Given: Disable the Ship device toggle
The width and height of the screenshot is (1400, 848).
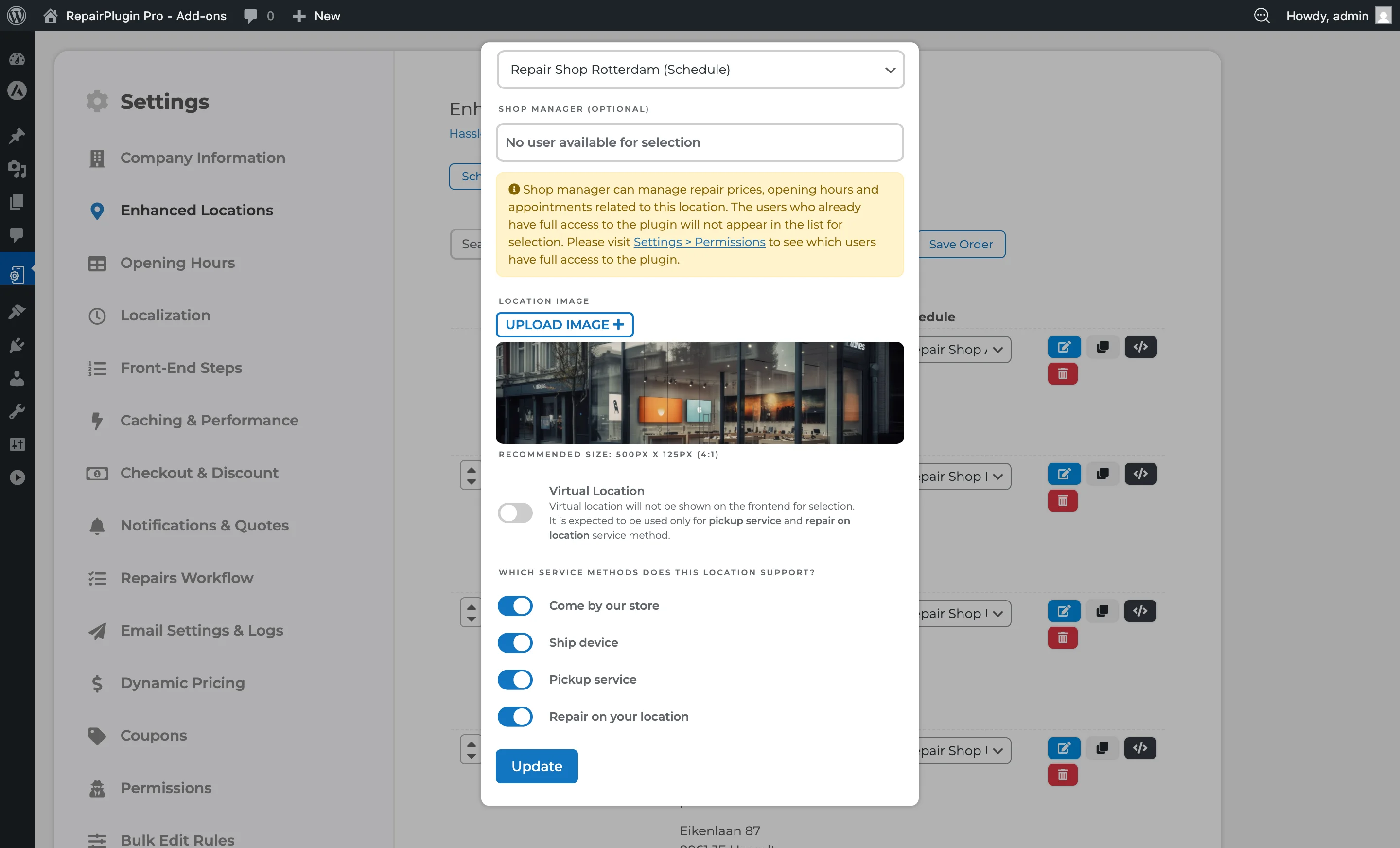Looking at the screenshot, I should coord(515,642).
